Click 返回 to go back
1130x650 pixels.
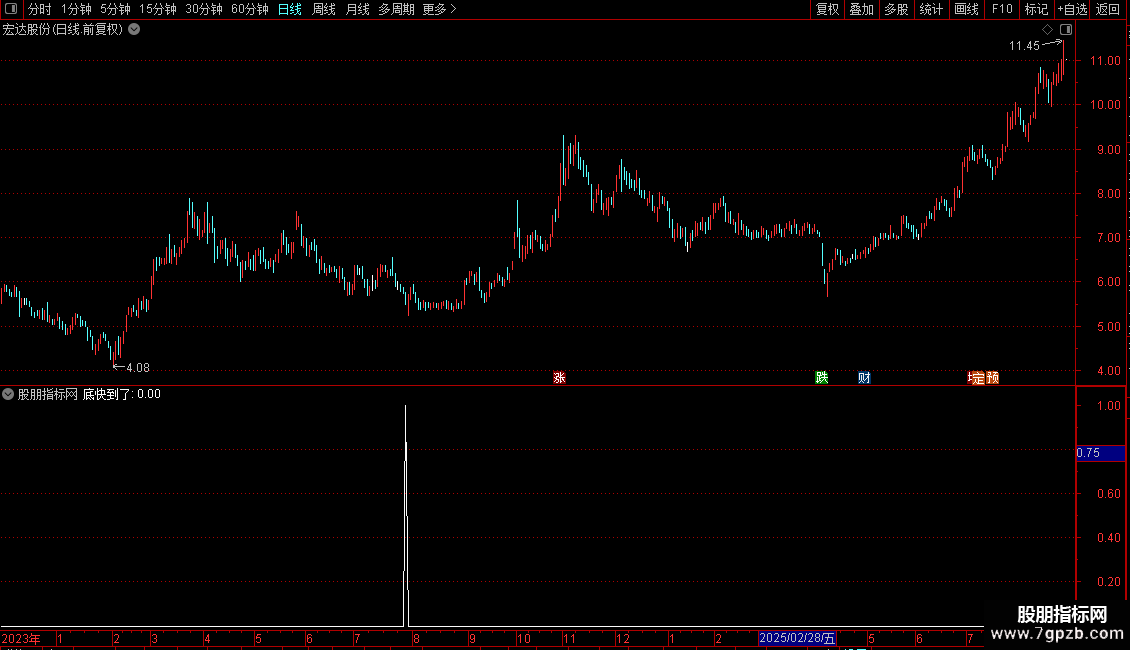[x=1108, y=9]
